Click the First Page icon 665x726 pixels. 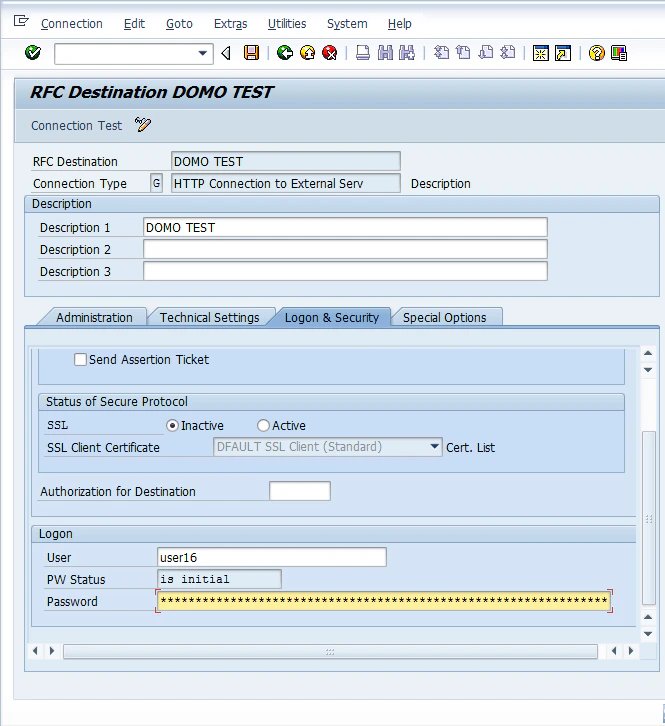pos(441,53)
